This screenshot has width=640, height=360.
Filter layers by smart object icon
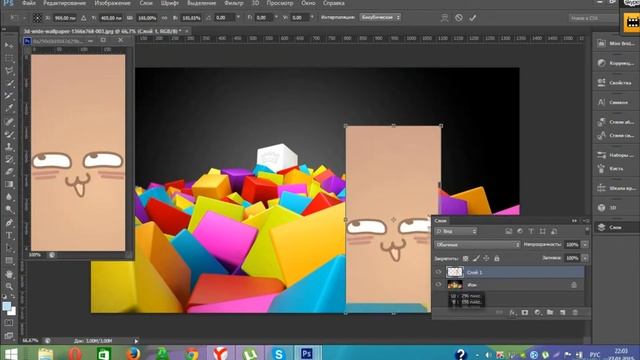554,231
